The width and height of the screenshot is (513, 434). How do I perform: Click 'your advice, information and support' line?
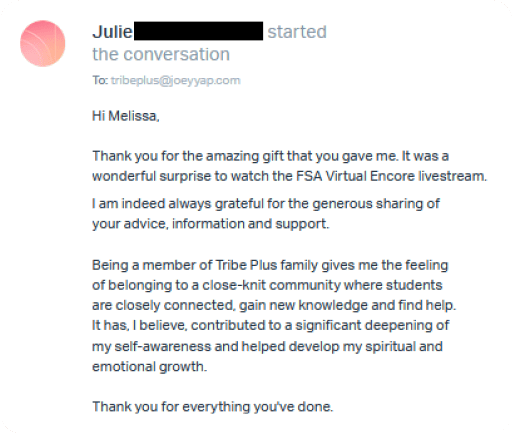[211, 224]
